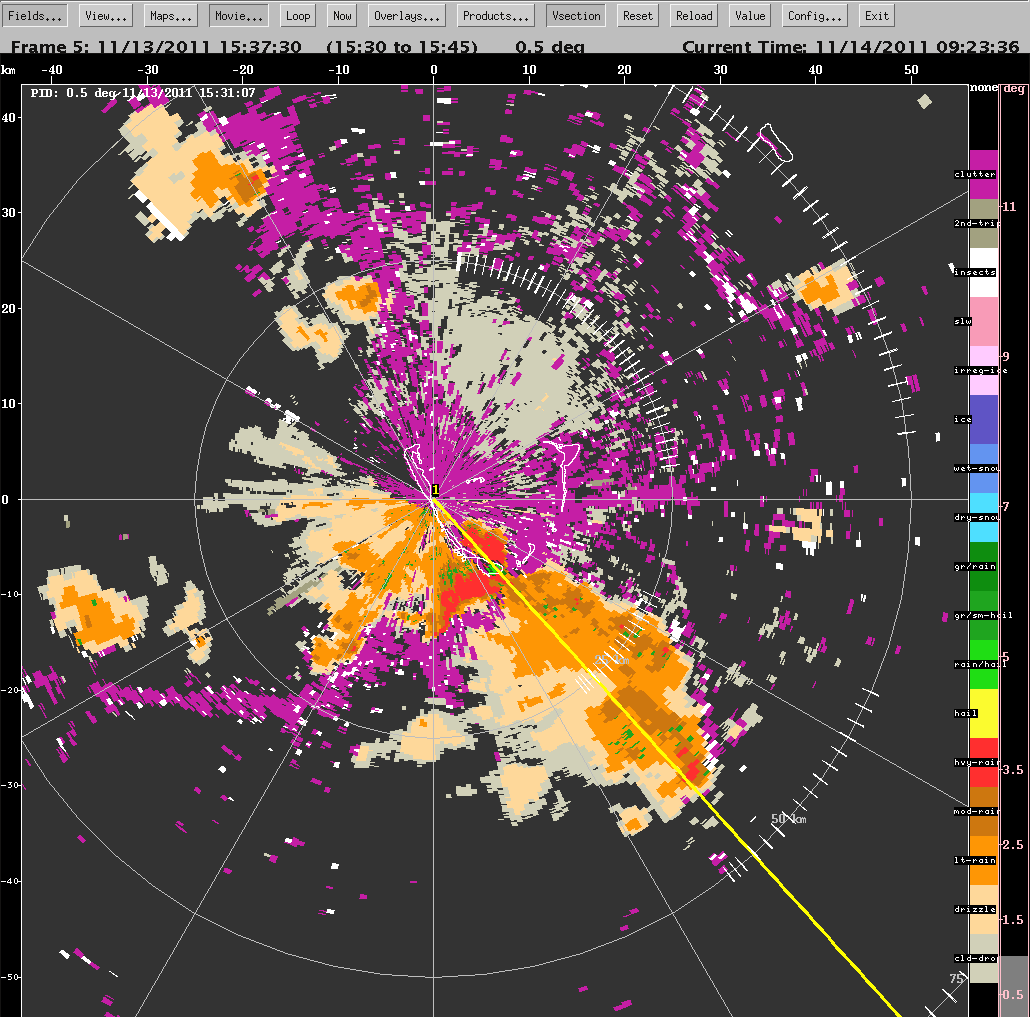1030x1017 pixels.
Task: Jump to current time with Now
Action: click(x=342, y=15)
